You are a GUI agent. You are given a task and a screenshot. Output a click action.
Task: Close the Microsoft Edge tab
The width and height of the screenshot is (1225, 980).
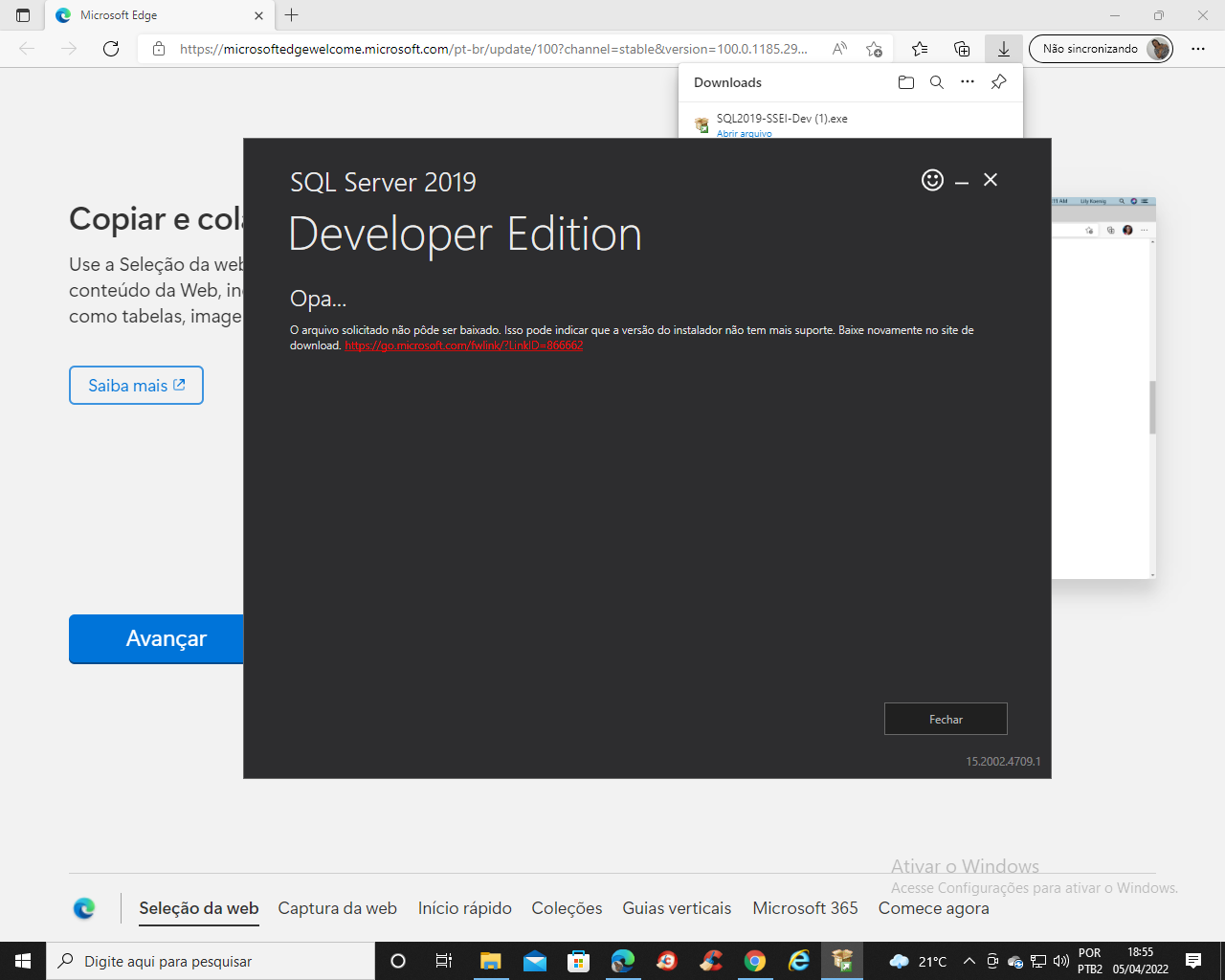pyautogui.click(x=258, y=15)
